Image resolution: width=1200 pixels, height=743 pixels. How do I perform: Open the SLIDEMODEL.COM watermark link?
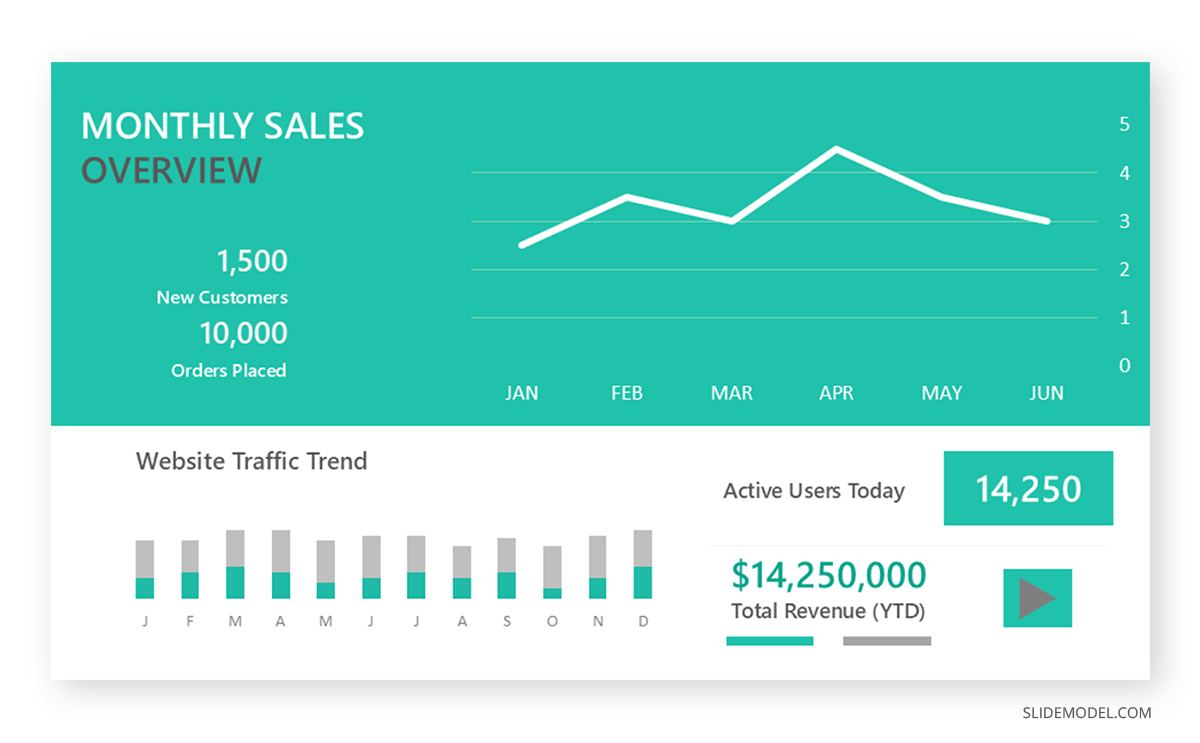pyautogui.click(x=1087, y=713)
